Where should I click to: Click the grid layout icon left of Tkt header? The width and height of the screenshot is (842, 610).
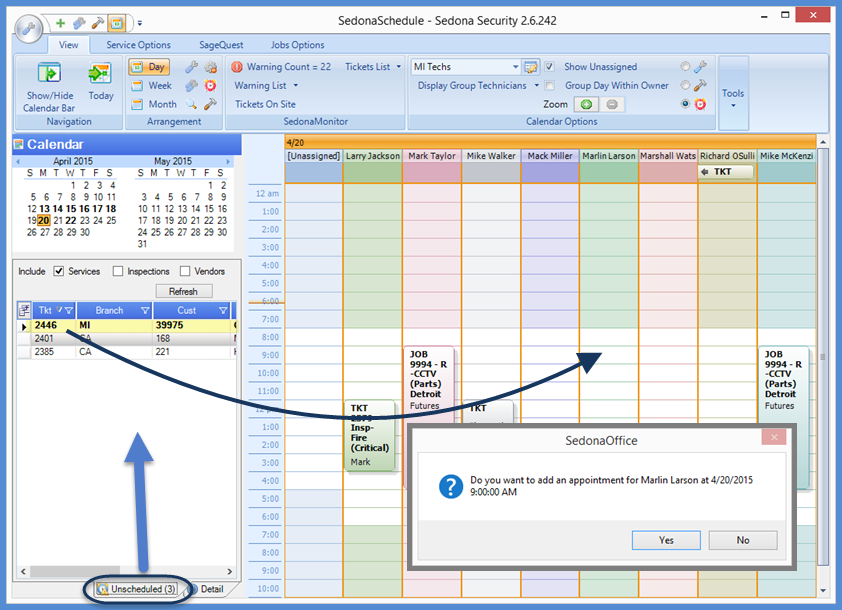[x=24, y=310]
